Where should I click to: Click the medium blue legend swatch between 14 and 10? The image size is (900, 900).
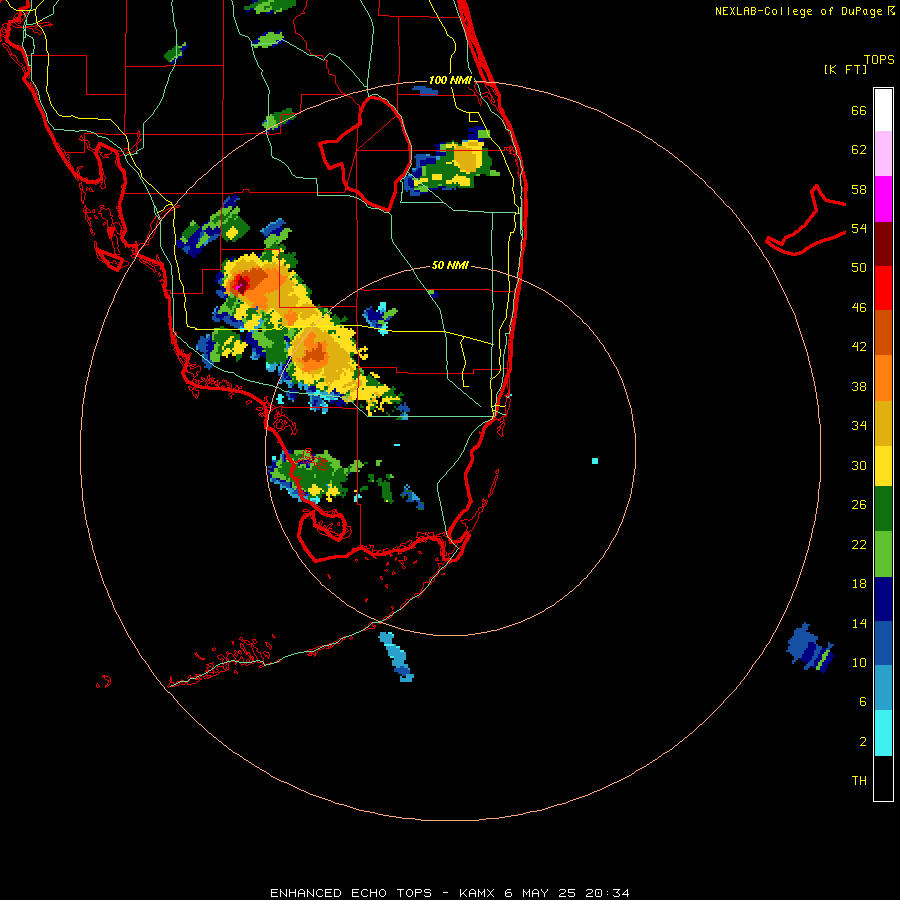883,643
